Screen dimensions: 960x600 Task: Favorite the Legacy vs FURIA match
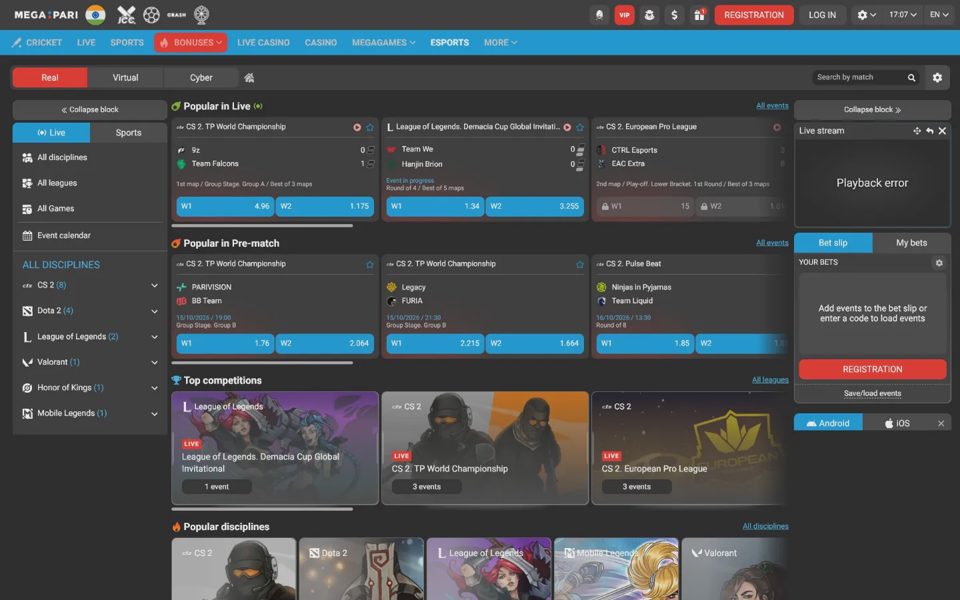pyautogui.click(x=580, y=264)
